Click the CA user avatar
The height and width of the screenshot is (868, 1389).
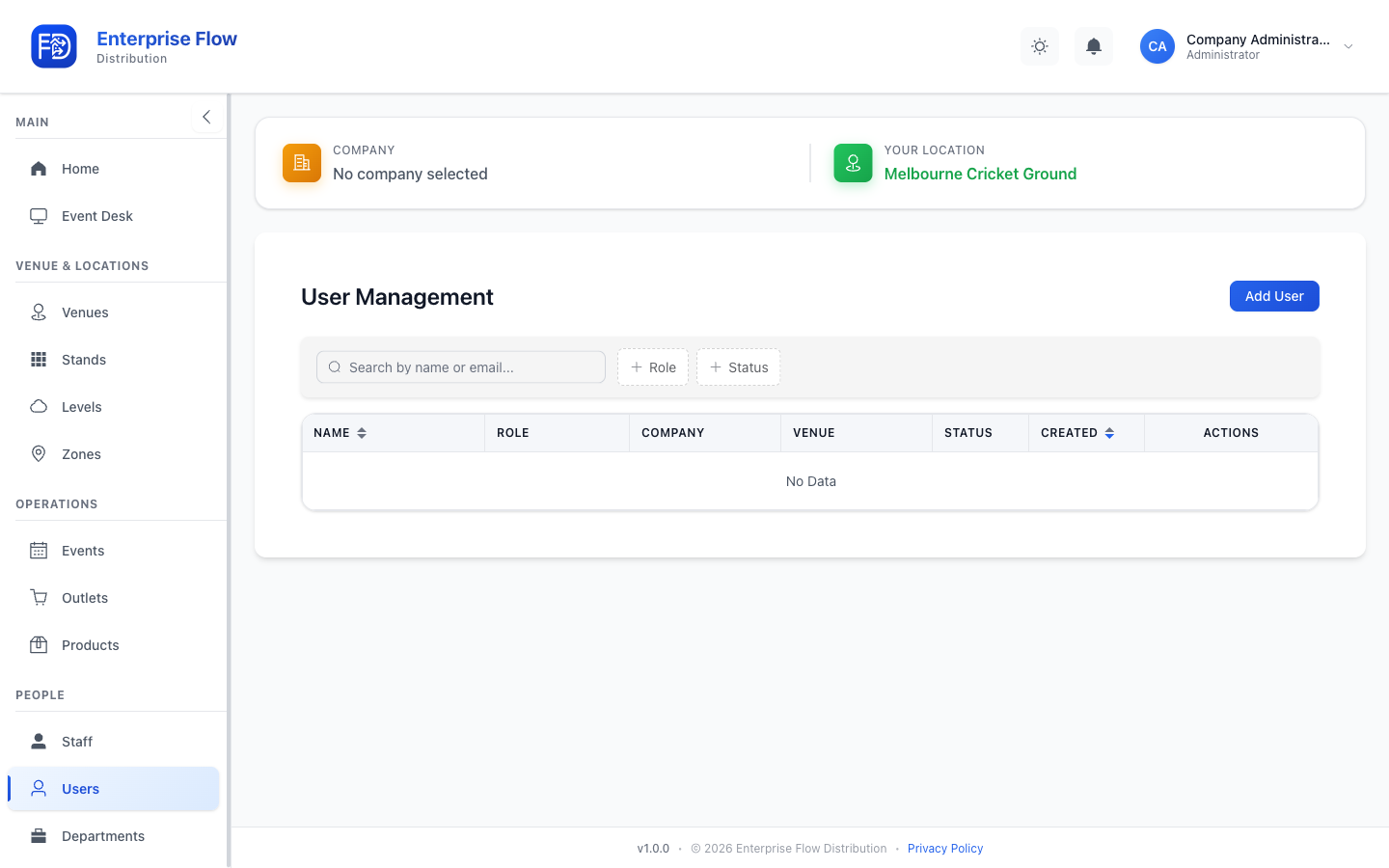click(x=1157, y=46)
